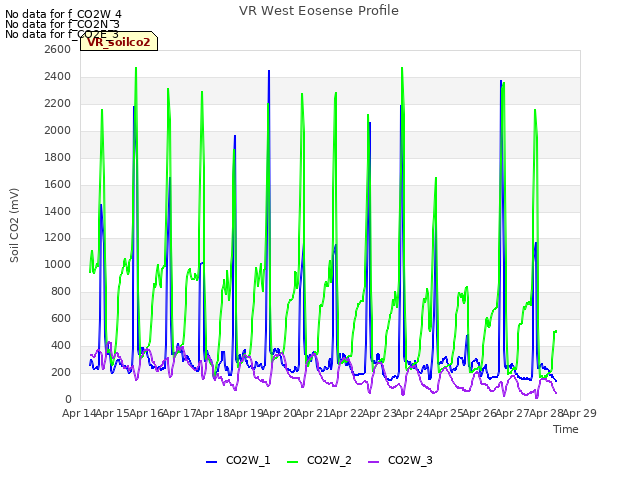Click the Time axis label
The height and width of the screenshot is (480, 640).
566,429
